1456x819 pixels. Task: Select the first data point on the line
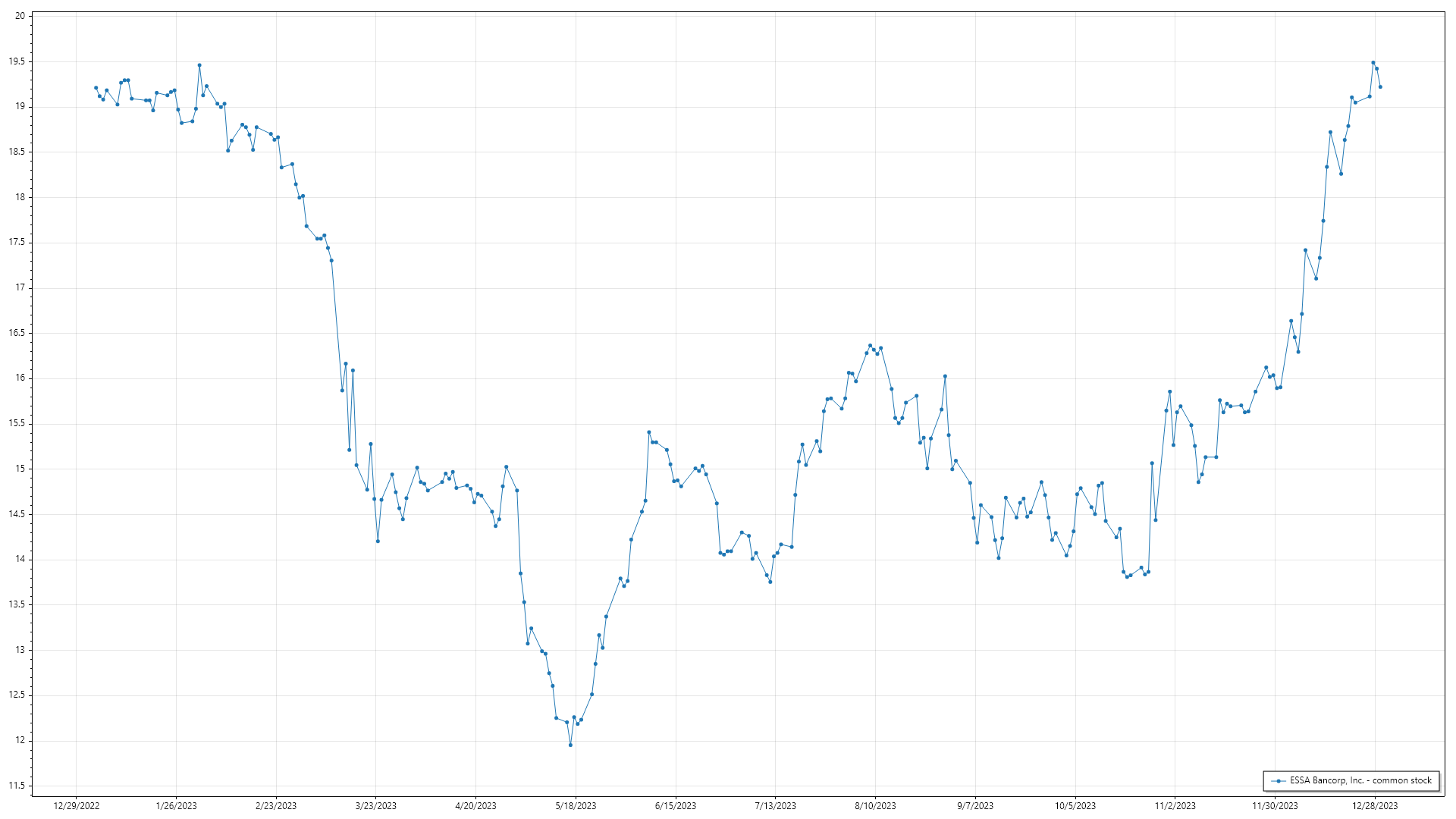point(96,88)
